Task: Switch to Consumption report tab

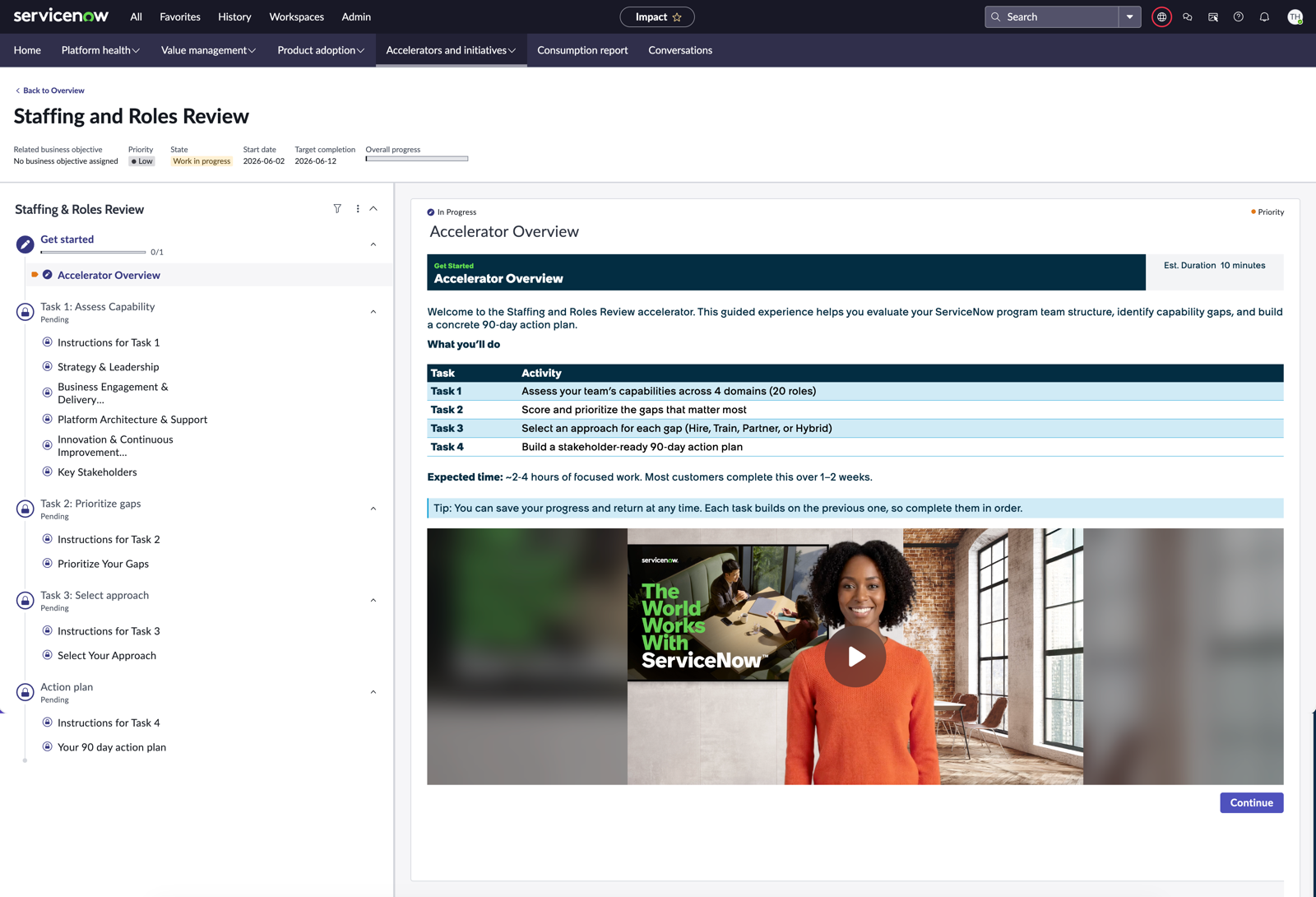Action: pyautogui.click(x=582, y=50)
